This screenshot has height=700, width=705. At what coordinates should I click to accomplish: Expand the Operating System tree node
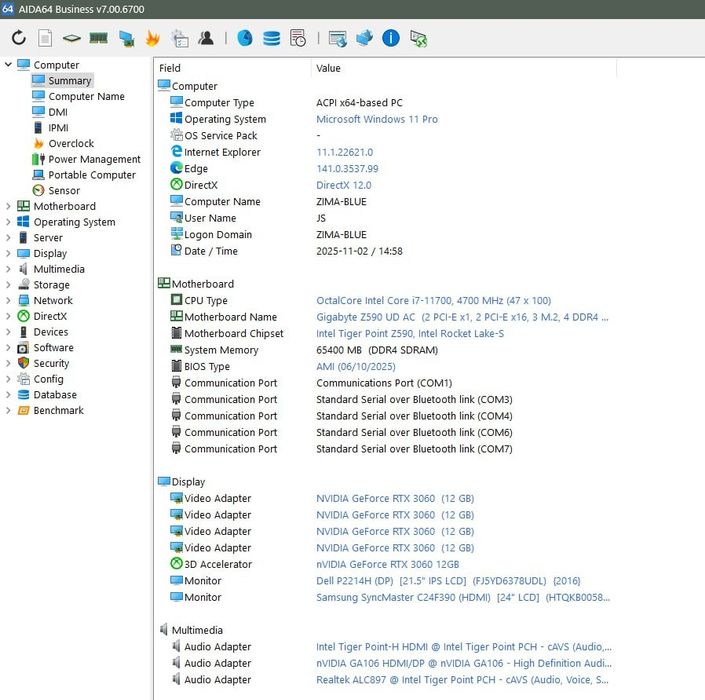click(x=8, y=222)
